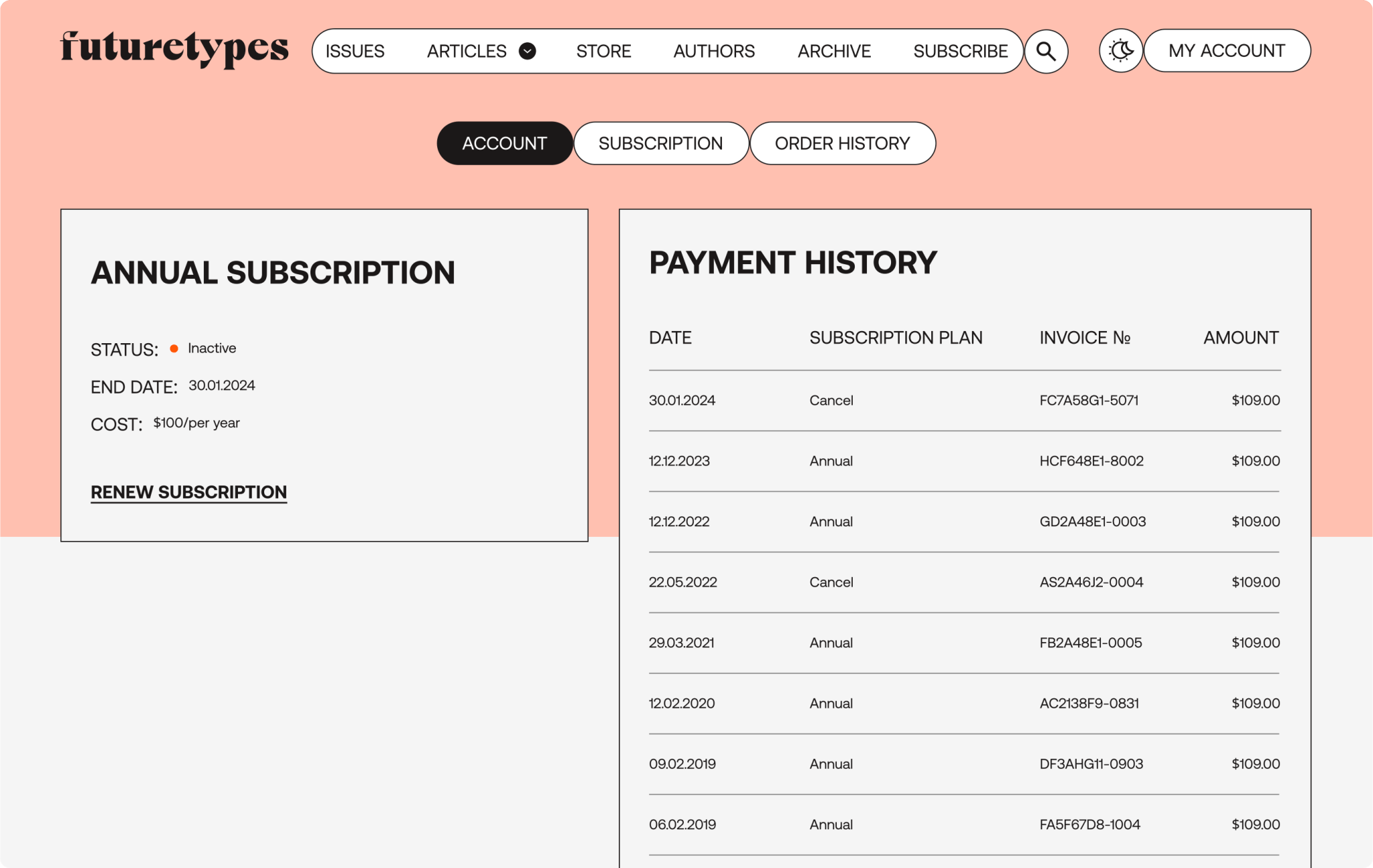Expand the Articles dropdown chevron
1373x868 pixels.
click(x=528, y=51)
